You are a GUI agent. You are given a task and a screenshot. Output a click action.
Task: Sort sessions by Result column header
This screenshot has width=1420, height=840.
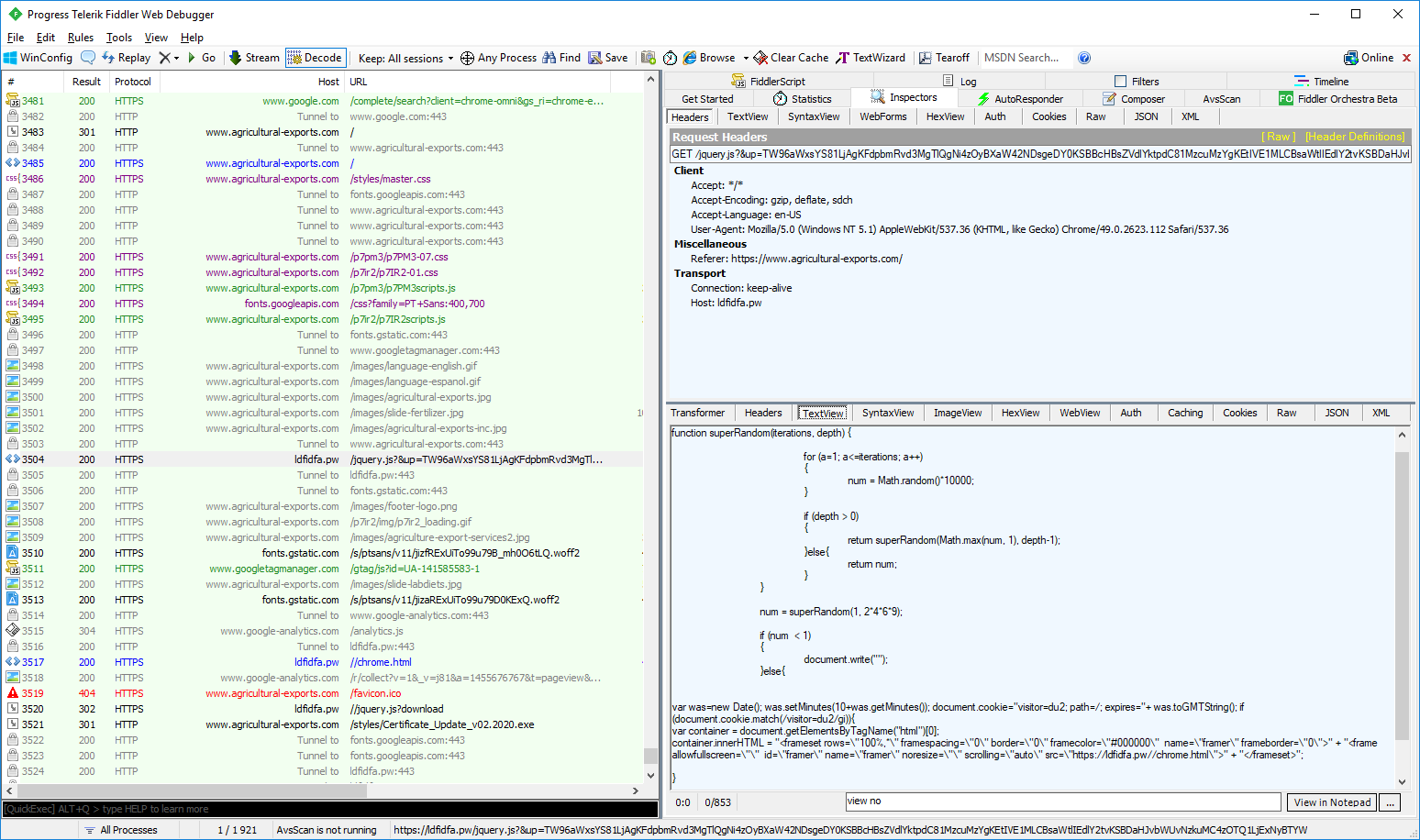(86, 82)
